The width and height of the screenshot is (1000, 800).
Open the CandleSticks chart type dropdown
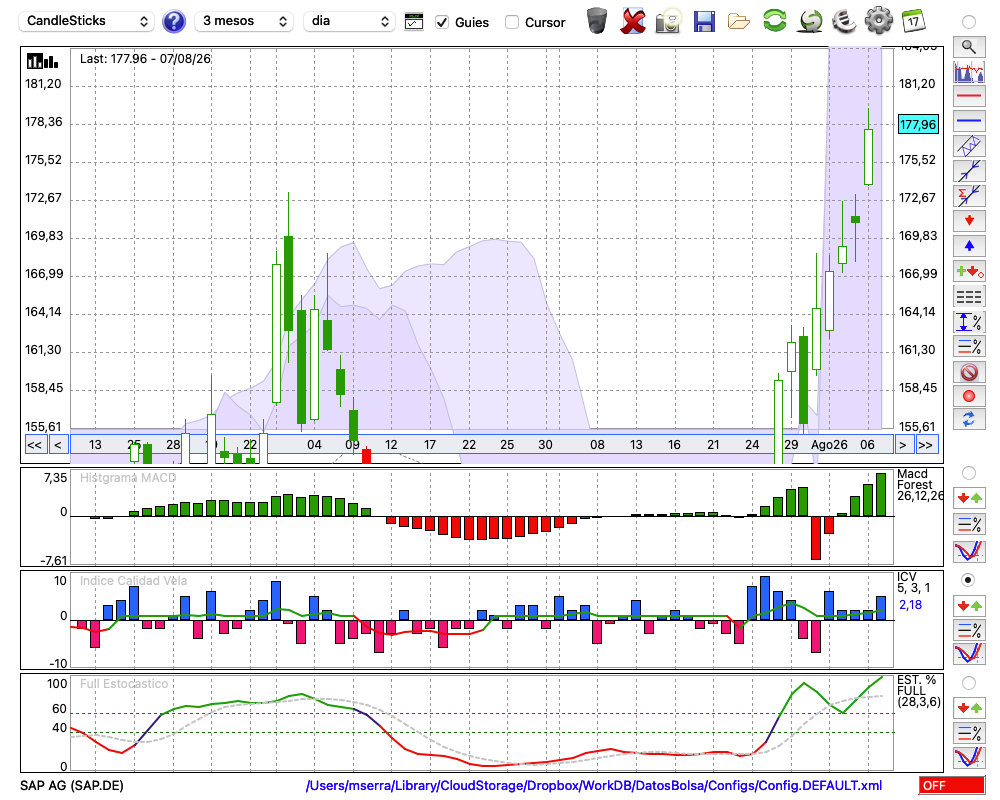87,21
